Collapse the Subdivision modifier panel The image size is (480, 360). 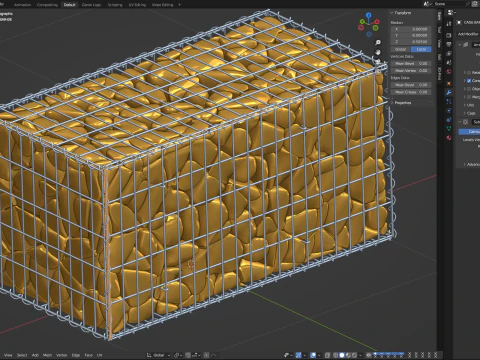click(x=460, y=122)
